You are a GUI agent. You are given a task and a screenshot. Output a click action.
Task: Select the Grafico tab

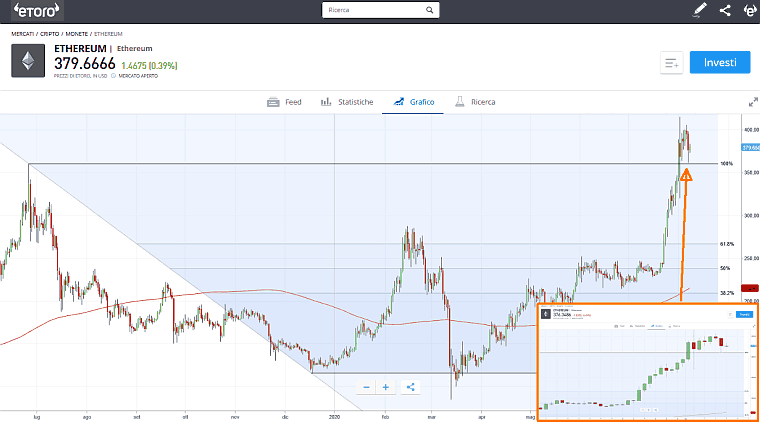click(x=414, y=102)
